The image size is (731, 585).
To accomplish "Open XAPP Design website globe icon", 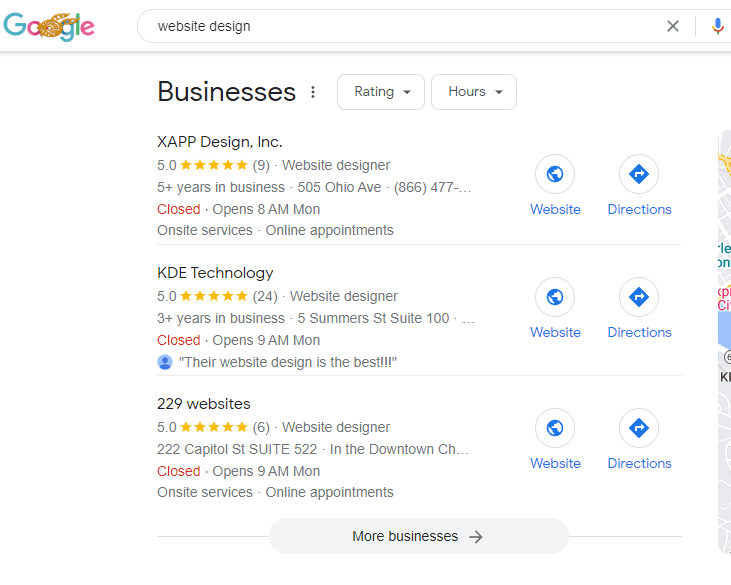I will 555,175.
